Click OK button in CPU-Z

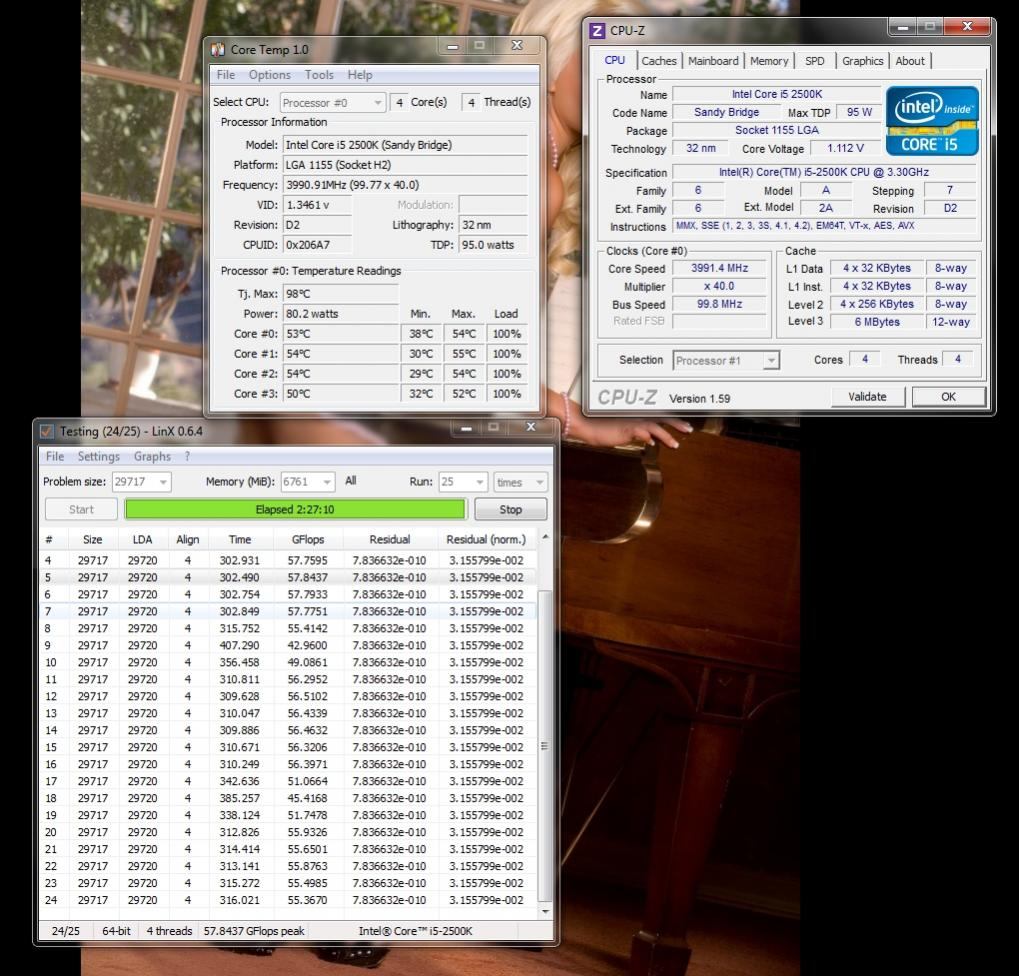coord(948,396)
